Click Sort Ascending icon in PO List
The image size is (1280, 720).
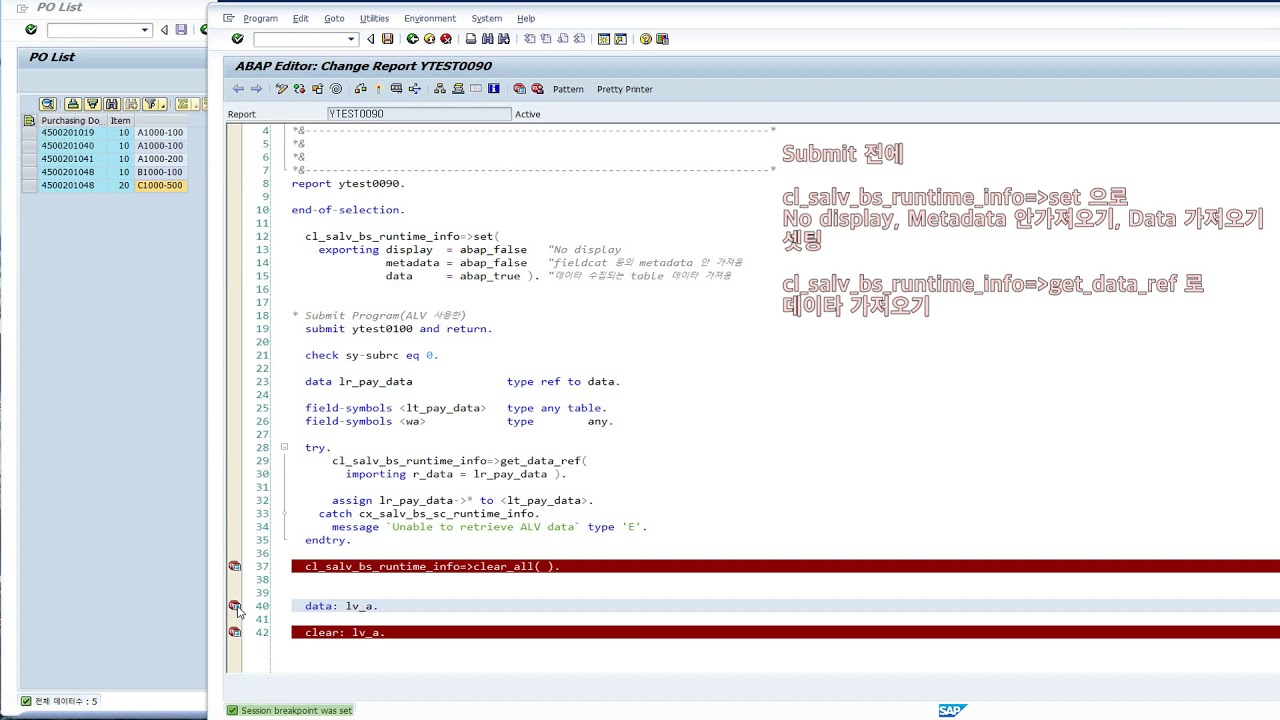click(x=73, y=104)
